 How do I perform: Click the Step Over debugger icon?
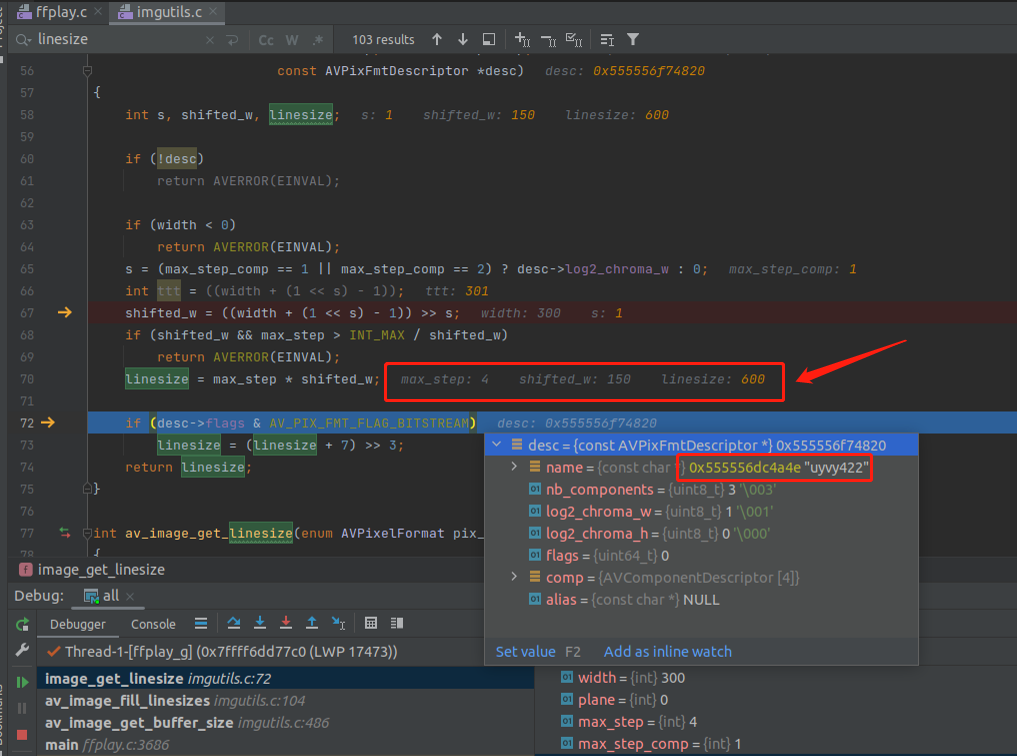click(x=234, y=623)
